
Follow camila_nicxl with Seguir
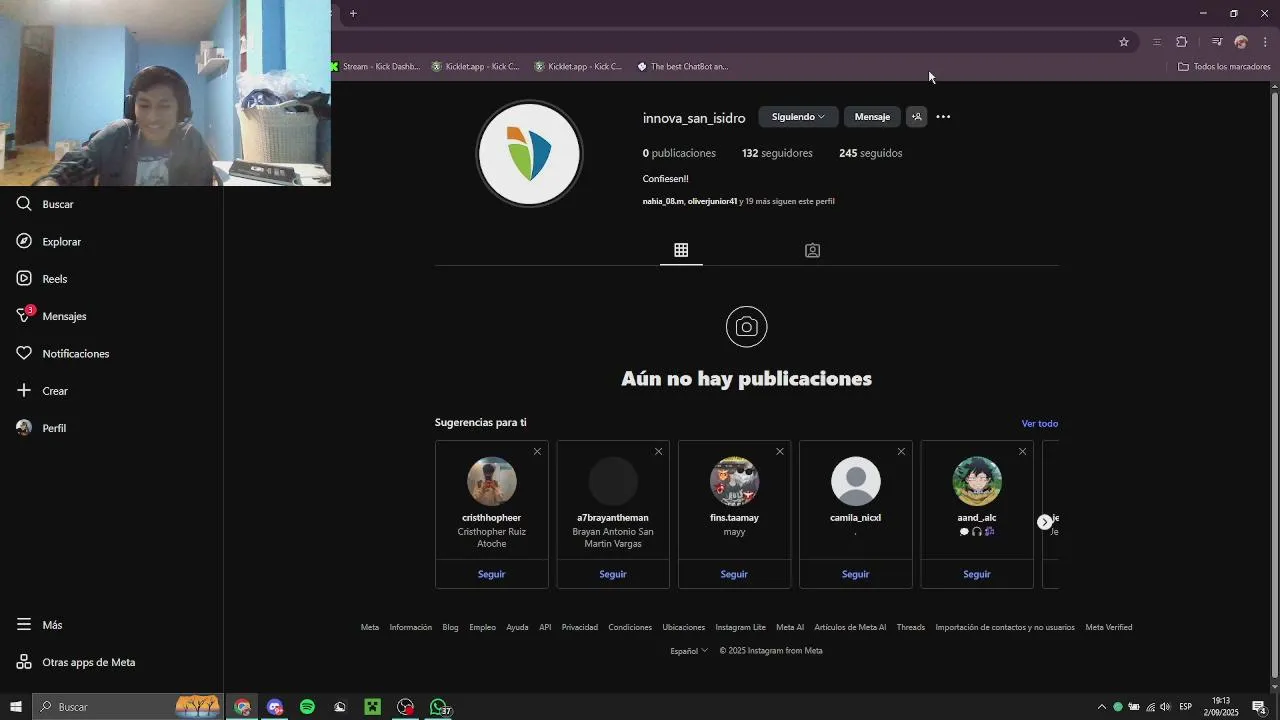[x=855, y=574]
